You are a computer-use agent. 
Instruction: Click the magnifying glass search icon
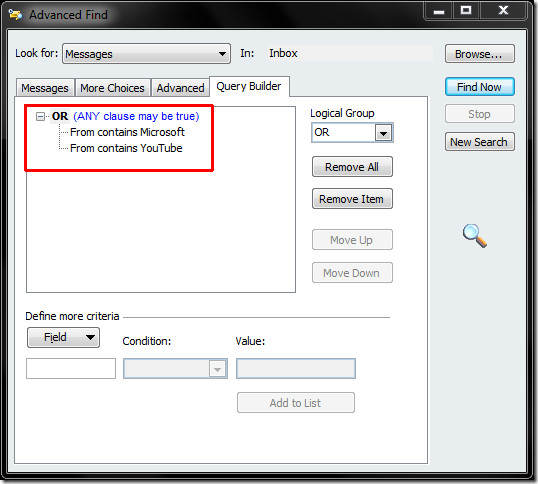click(x=475, y=235)
